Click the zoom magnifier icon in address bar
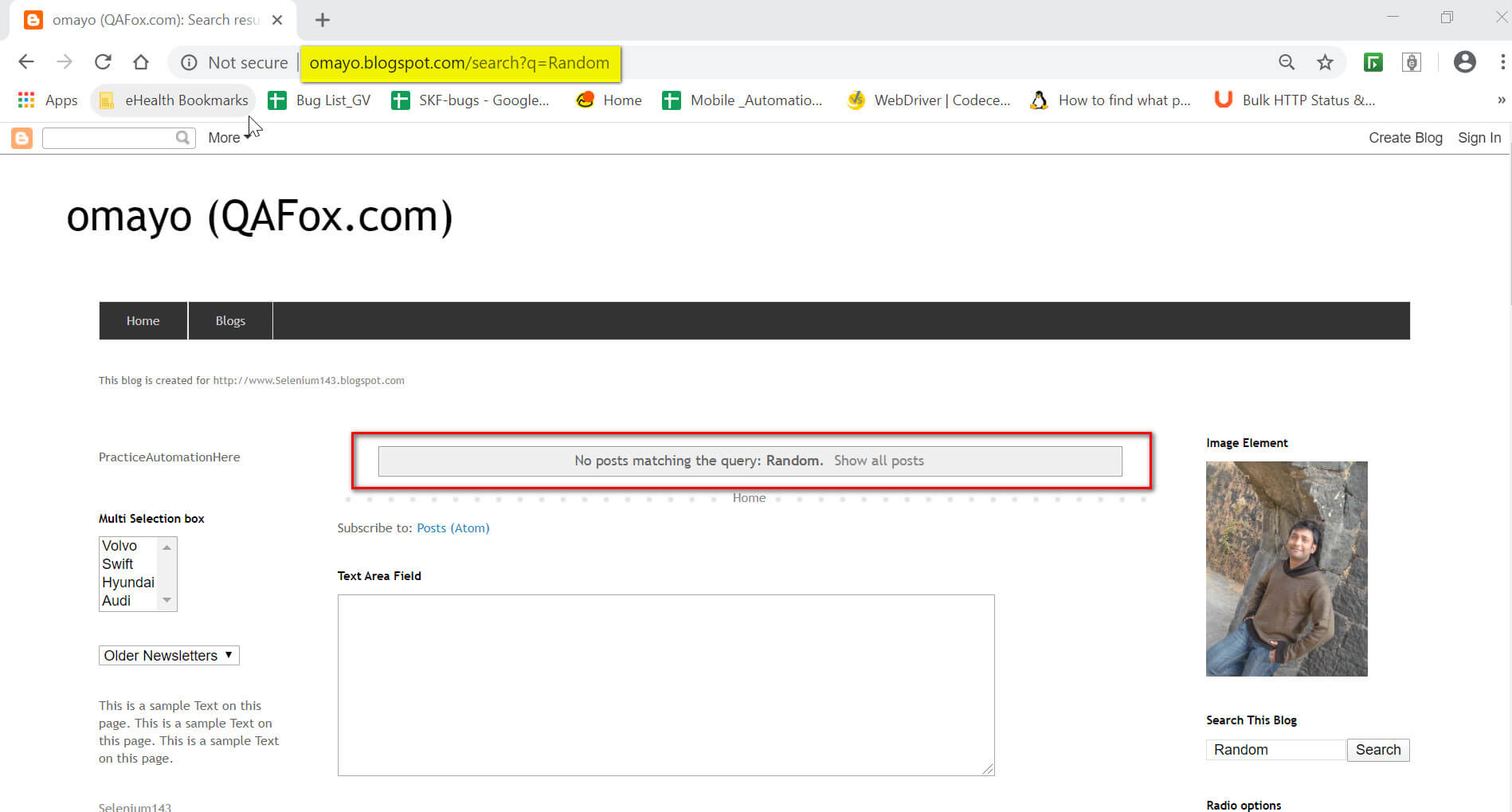The height and width of the screenshot is (812, 1512). coord(1287,62)
